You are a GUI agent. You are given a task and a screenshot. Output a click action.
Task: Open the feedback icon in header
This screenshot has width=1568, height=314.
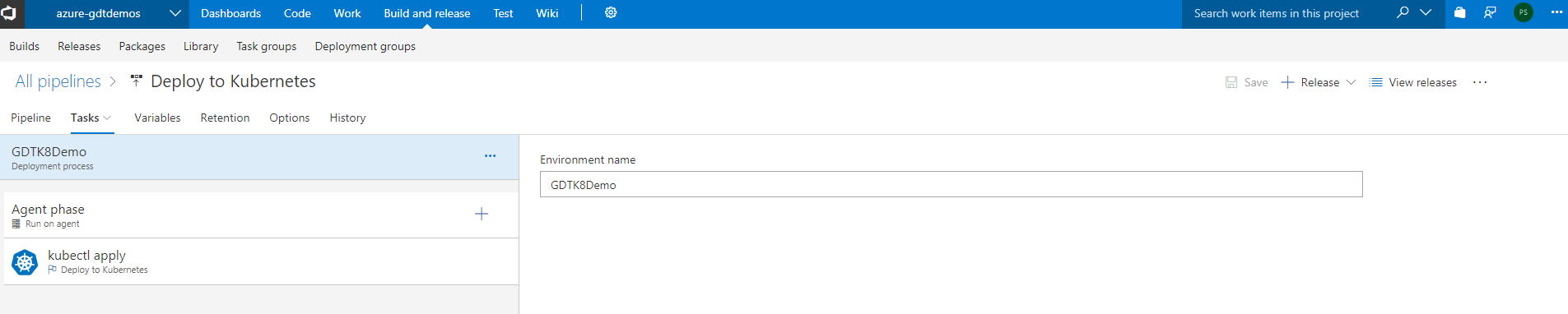pos(1490,13)
